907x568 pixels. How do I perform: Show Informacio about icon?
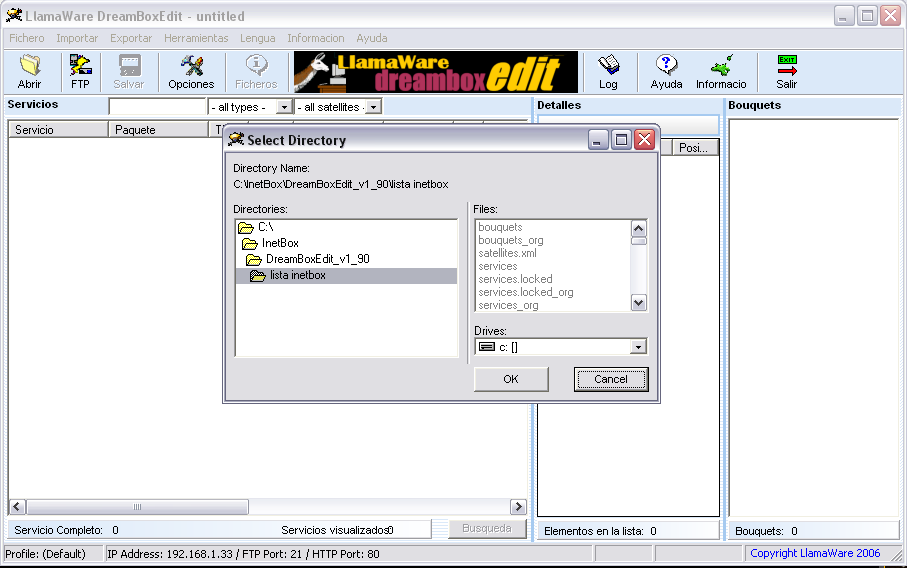coord(721,72)
